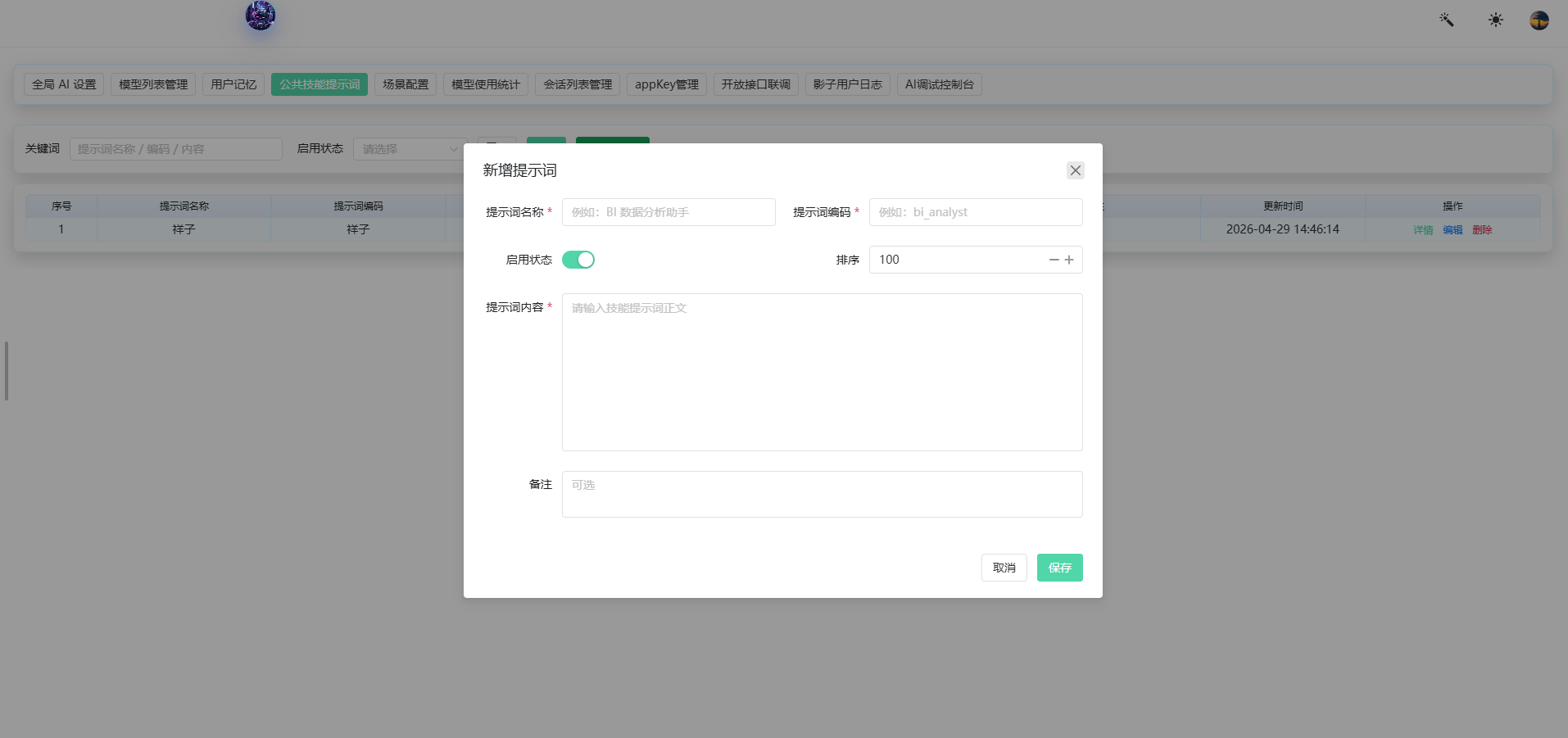
Task: Decrease 排序 value with the minus icon
Action: 1054,260
